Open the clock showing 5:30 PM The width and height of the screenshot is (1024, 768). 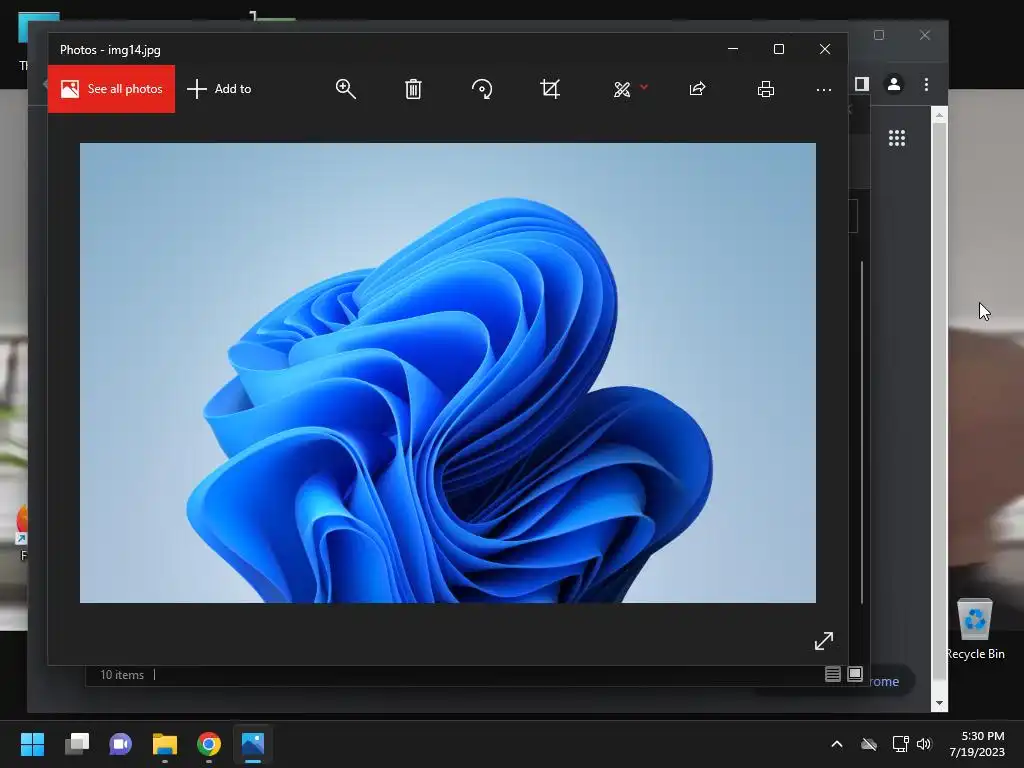click(x=976, y=744)
